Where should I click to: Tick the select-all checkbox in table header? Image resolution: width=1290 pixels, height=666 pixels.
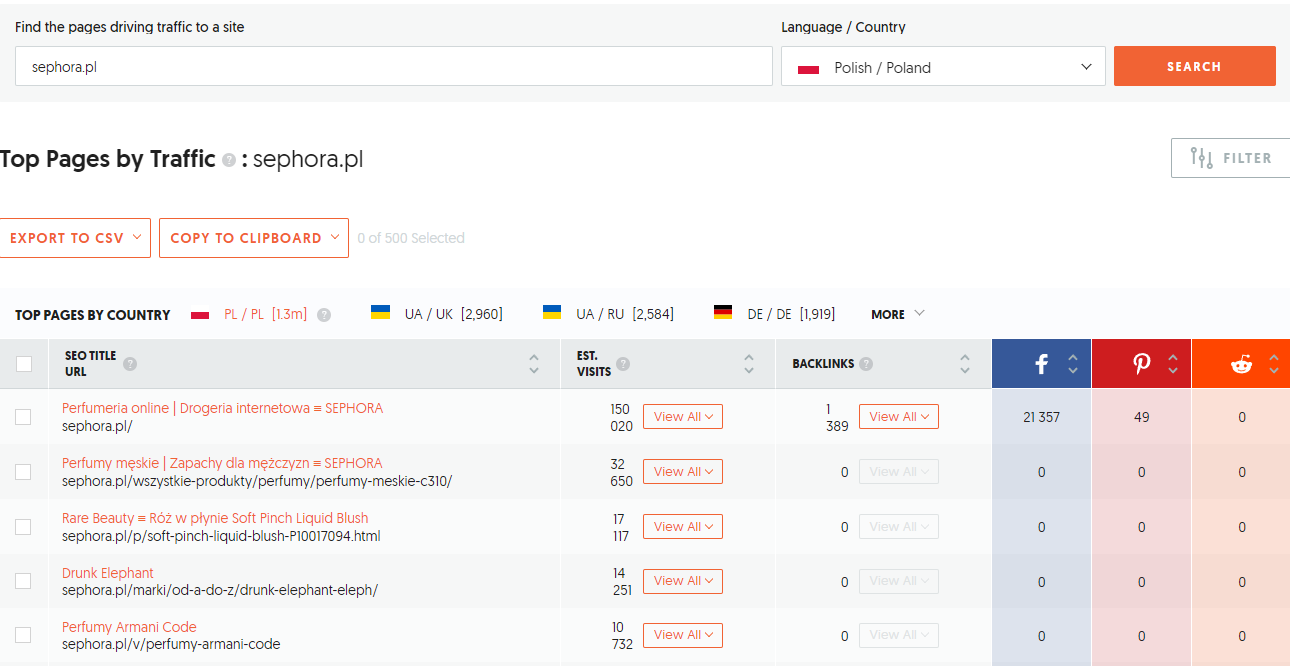[24, 364]
